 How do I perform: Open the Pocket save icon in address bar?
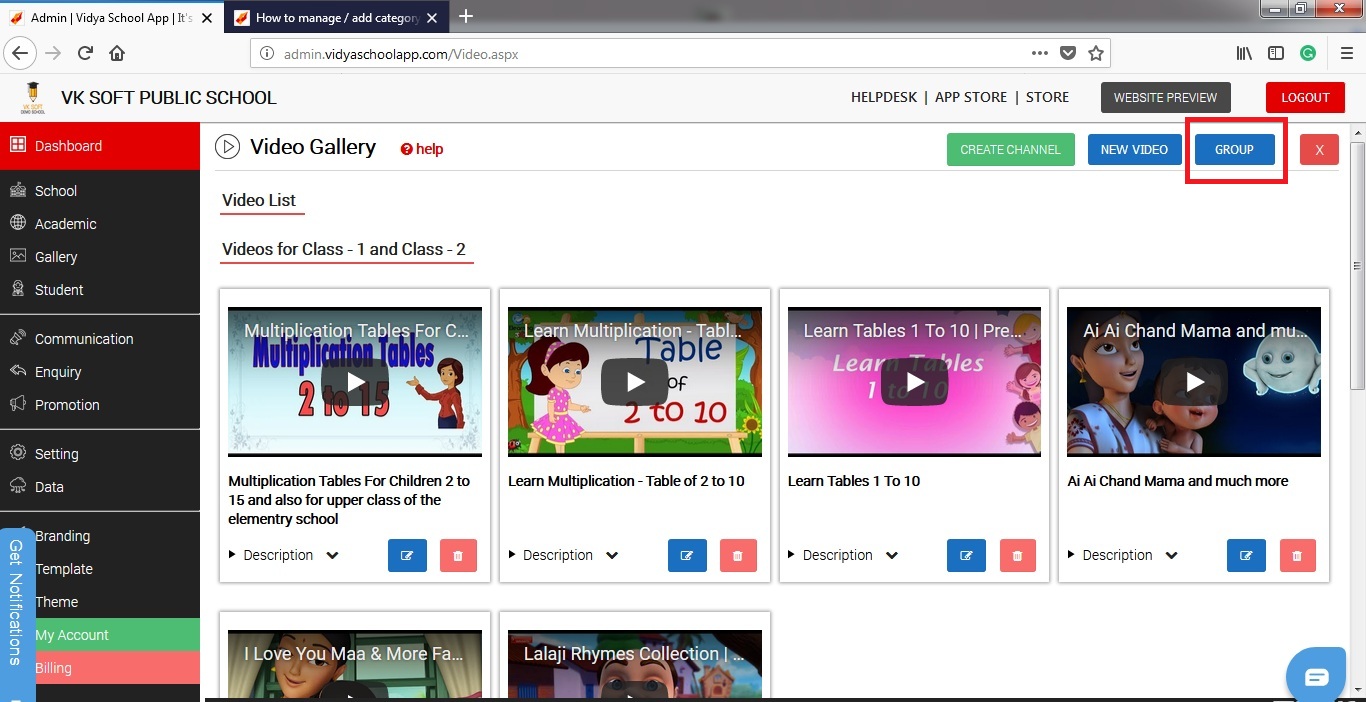pyautogui.click(x=1068, y=53)
